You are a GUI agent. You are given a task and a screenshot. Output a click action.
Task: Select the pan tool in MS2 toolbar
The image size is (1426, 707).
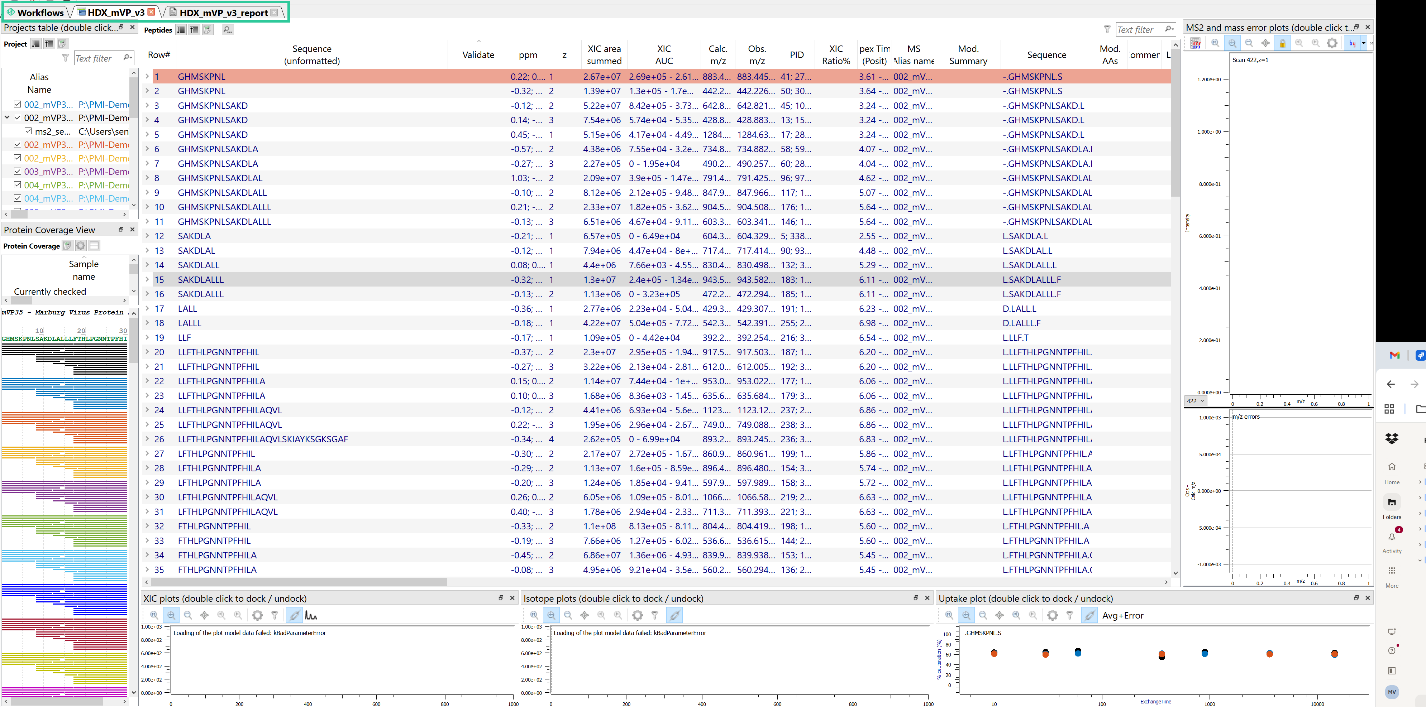pyautogui.click(x=1265, y=43)
